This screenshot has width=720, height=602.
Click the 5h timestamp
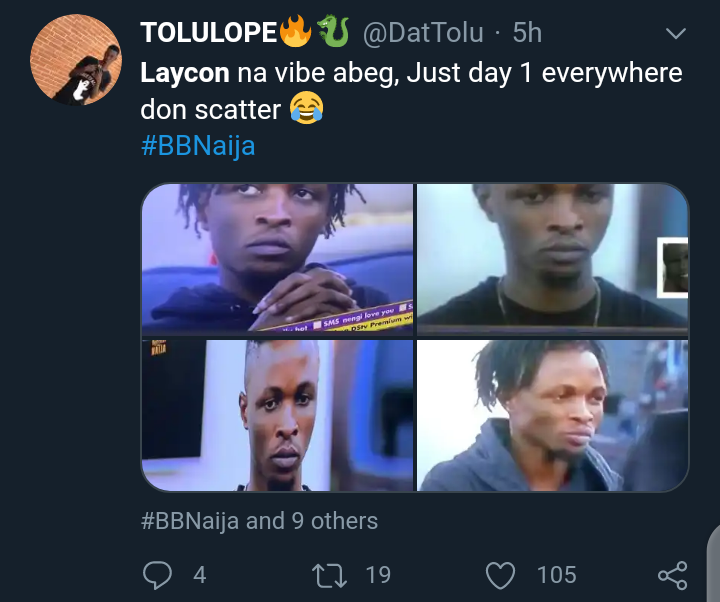point(527,33)
